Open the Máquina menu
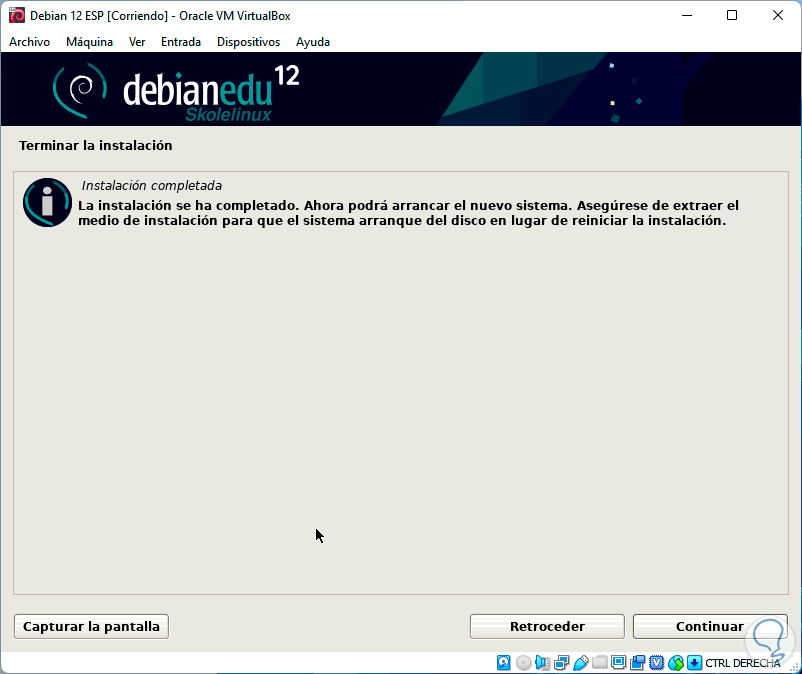 tap(89, 42)
